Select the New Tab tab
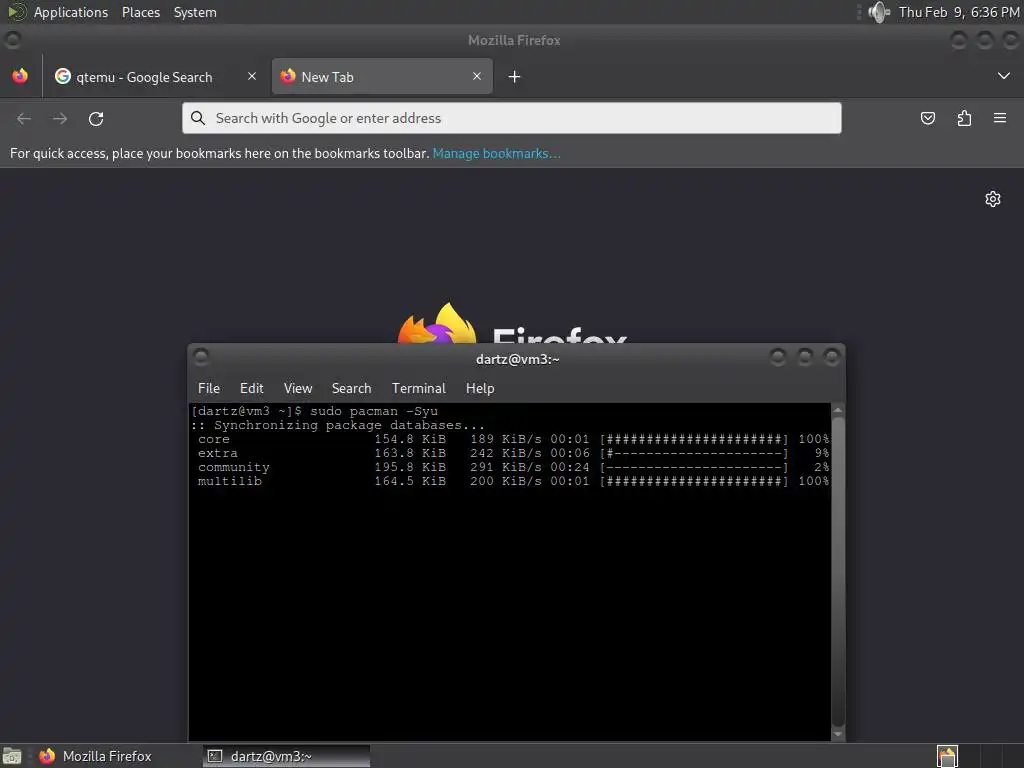This screenshot has width=1024, height=768. click(382, 76)
